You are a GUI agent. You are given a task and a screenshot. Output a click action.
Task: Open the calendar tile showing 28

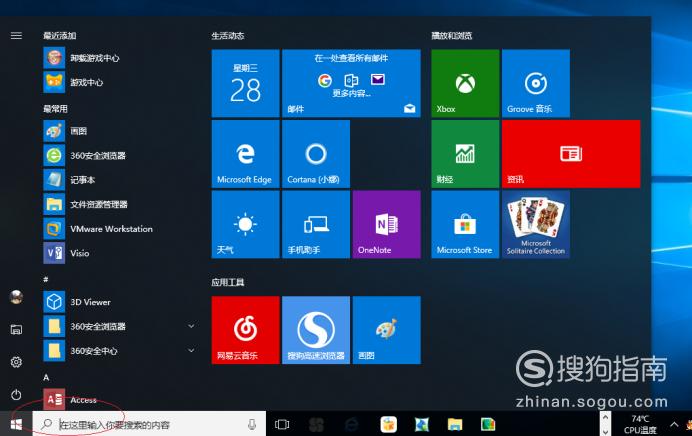(x=245, y=83)
